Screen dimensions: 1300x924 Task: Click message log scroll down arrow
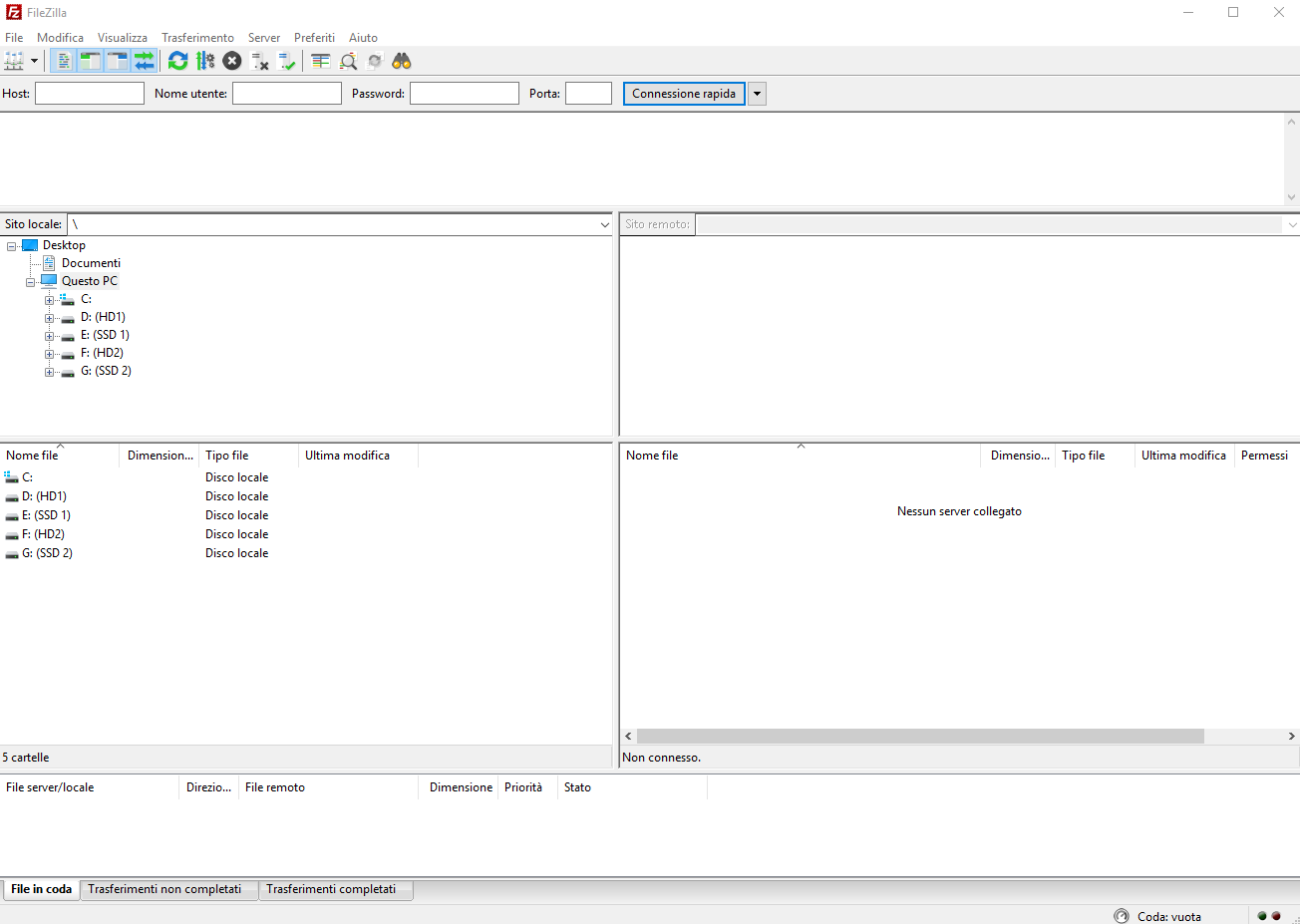(x=1292, y=197)
